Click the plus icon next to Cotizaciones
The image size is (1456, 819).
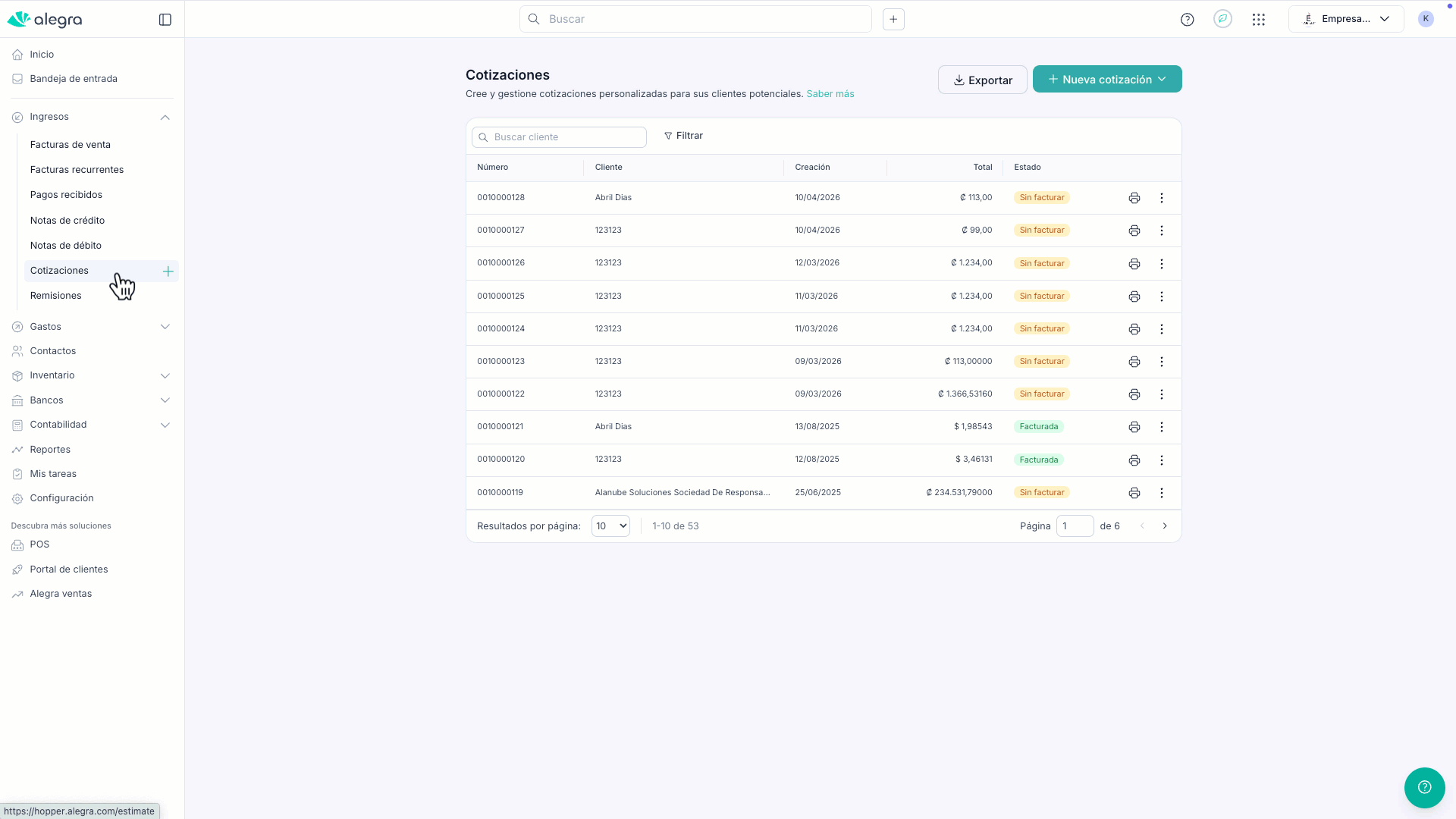coord(168,271)
